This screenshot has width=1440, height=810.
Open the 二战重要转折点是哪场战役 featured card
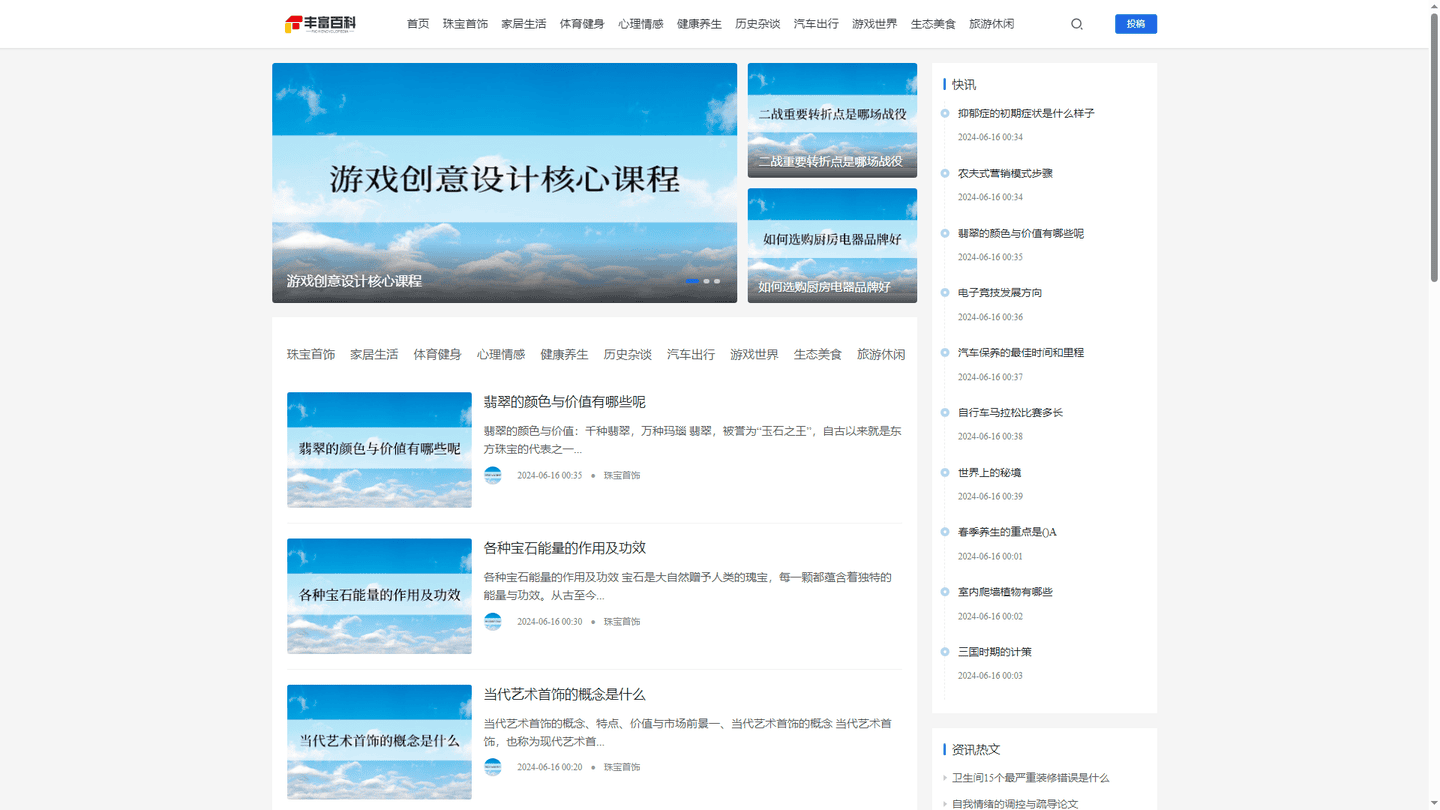(x=832, y=120)
